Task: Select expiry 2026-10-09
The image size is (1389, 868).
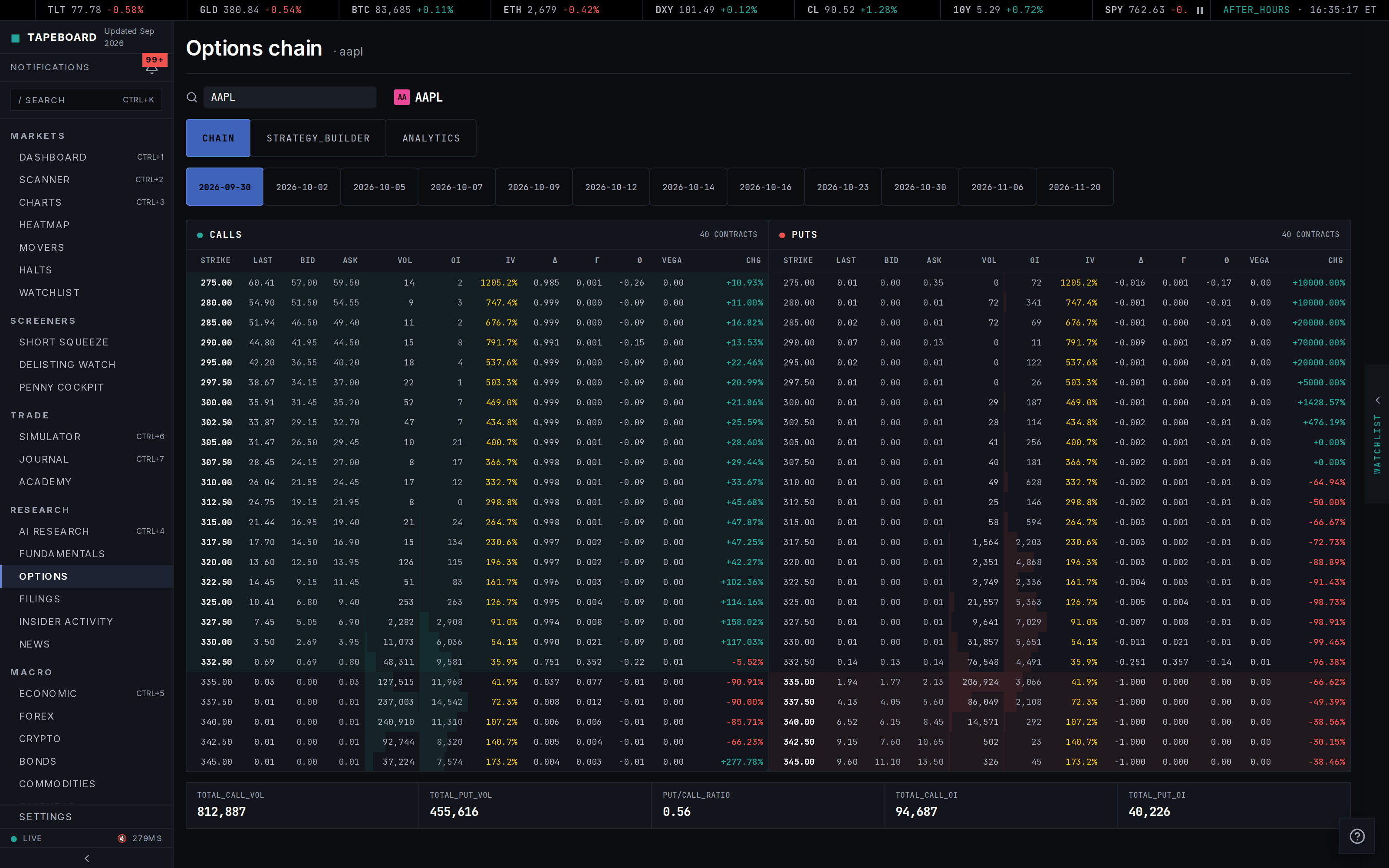Action: pyautogui.click(x=534, y=187)
